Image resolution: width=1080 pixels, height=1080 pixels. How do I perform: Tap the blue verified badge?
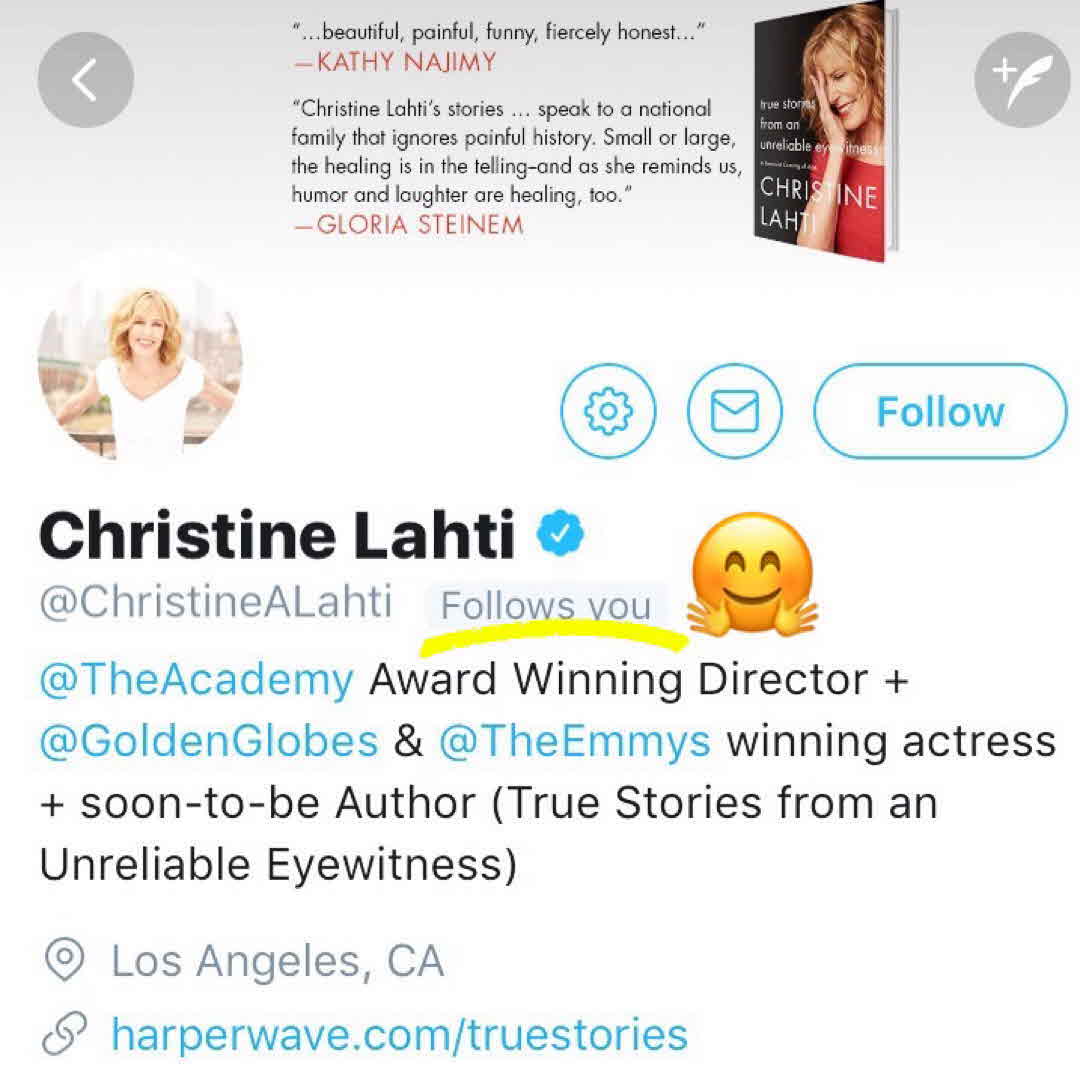pyautogui.click(x=560, y=533)
